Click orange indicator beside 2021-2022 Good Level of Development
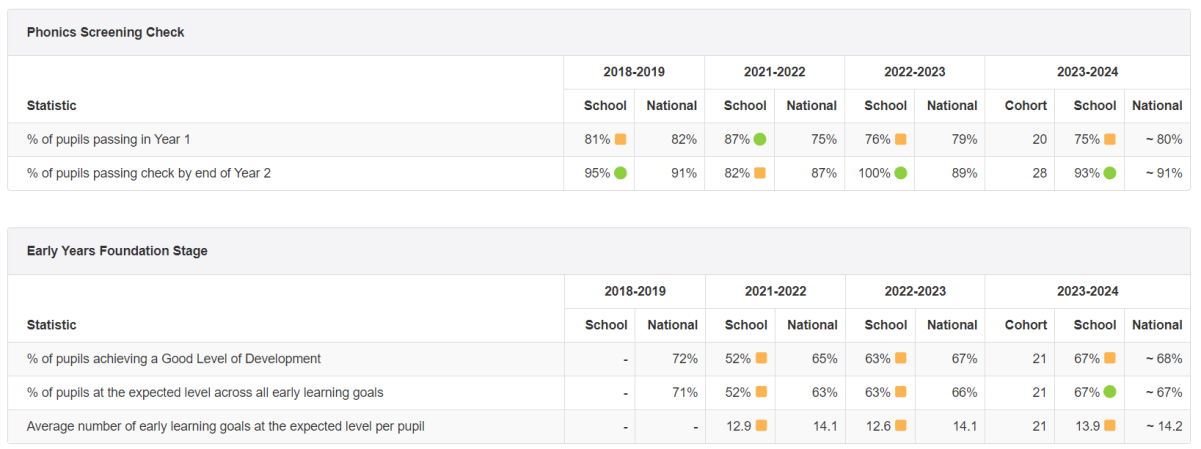Screen dimensions: 1201x449 pos(761,358)
